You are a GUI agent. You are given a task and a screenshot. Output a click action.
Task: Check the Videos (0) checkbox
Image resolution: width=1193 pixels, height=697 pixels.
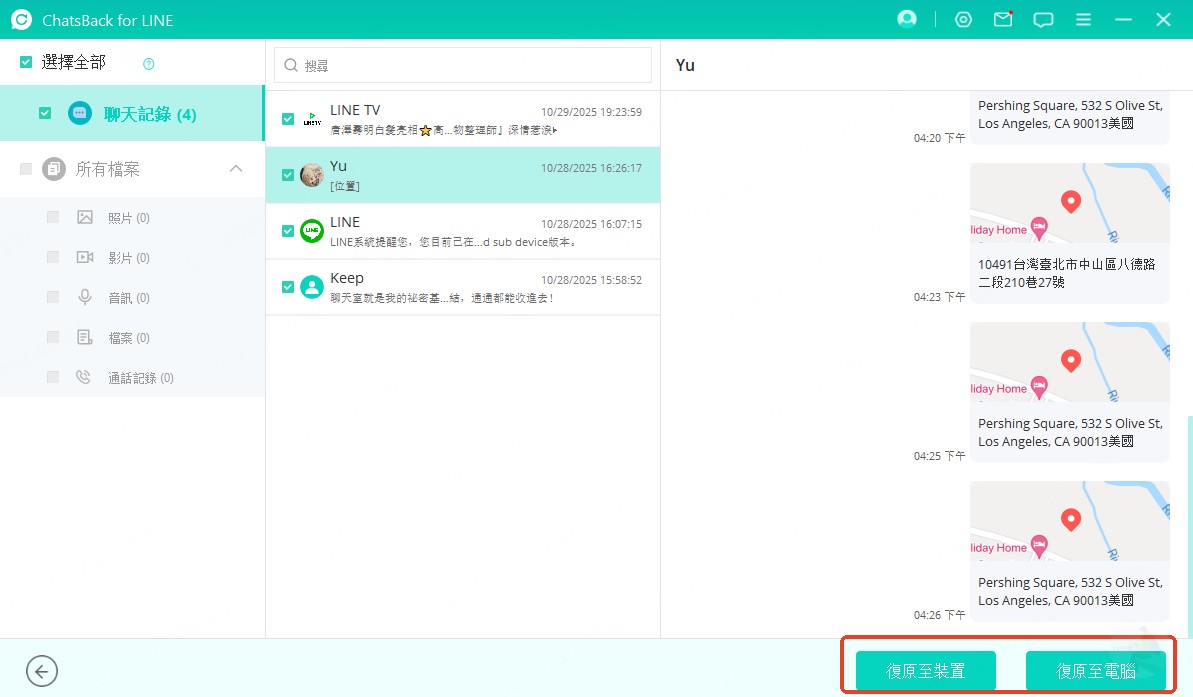[x=52, y=257]
